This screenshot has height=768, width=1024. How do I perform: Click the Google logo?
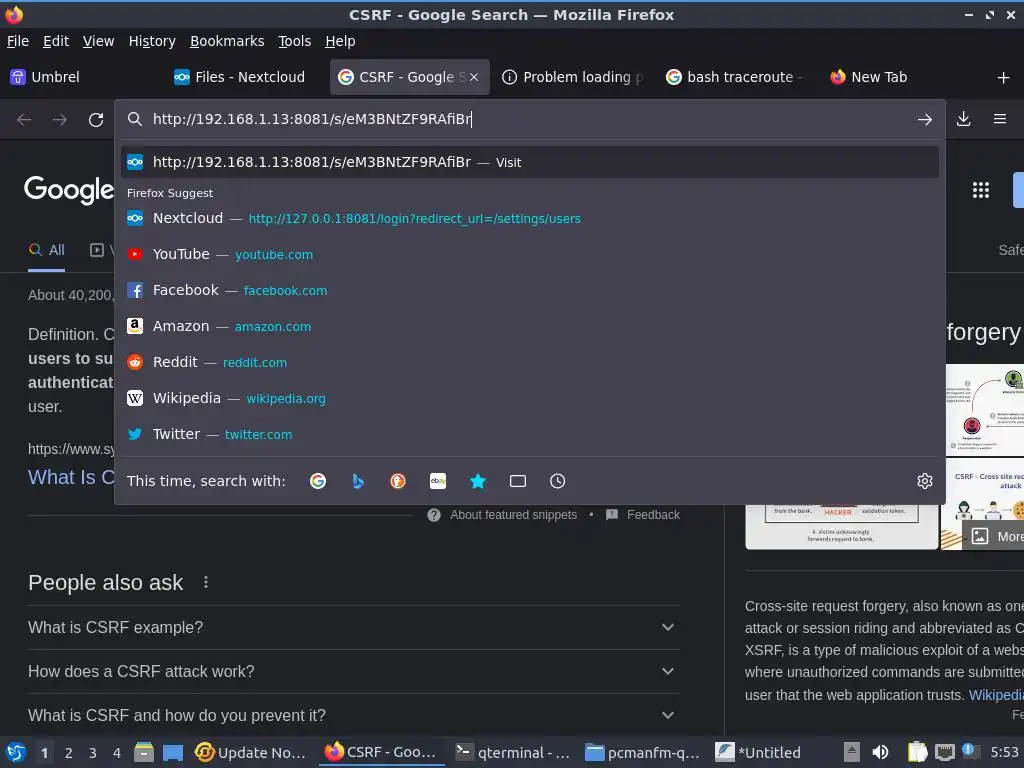(x=69, y=190)
